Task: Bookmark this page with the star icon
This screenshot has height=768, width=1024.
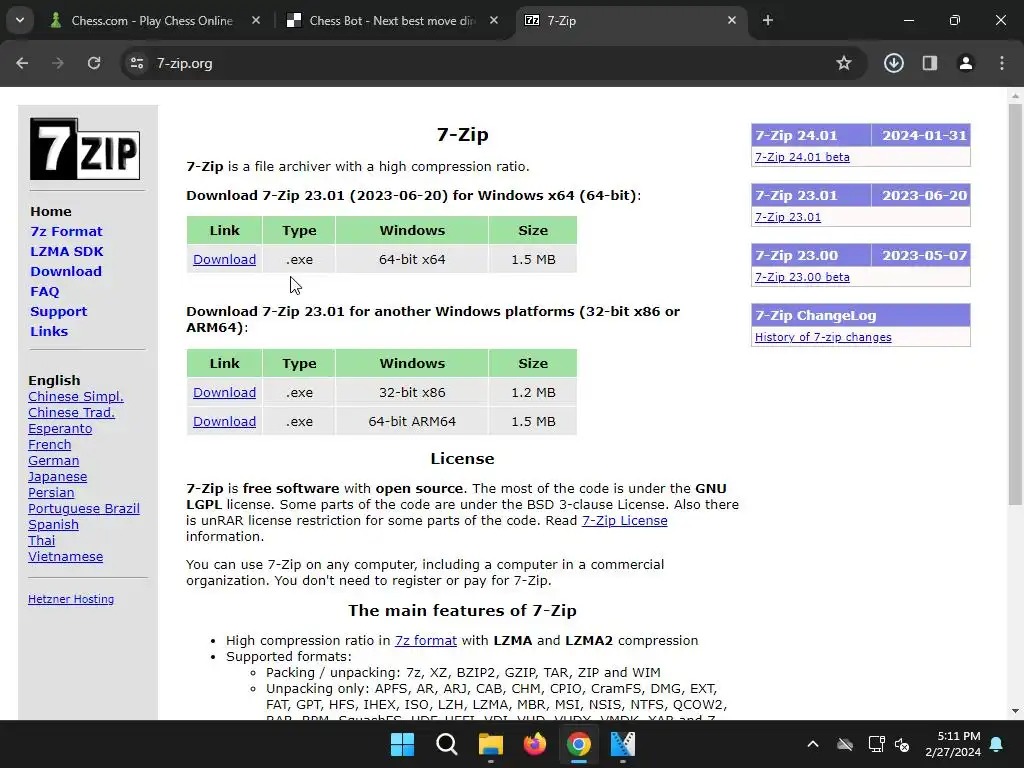Action: click(x=844, y=63)
